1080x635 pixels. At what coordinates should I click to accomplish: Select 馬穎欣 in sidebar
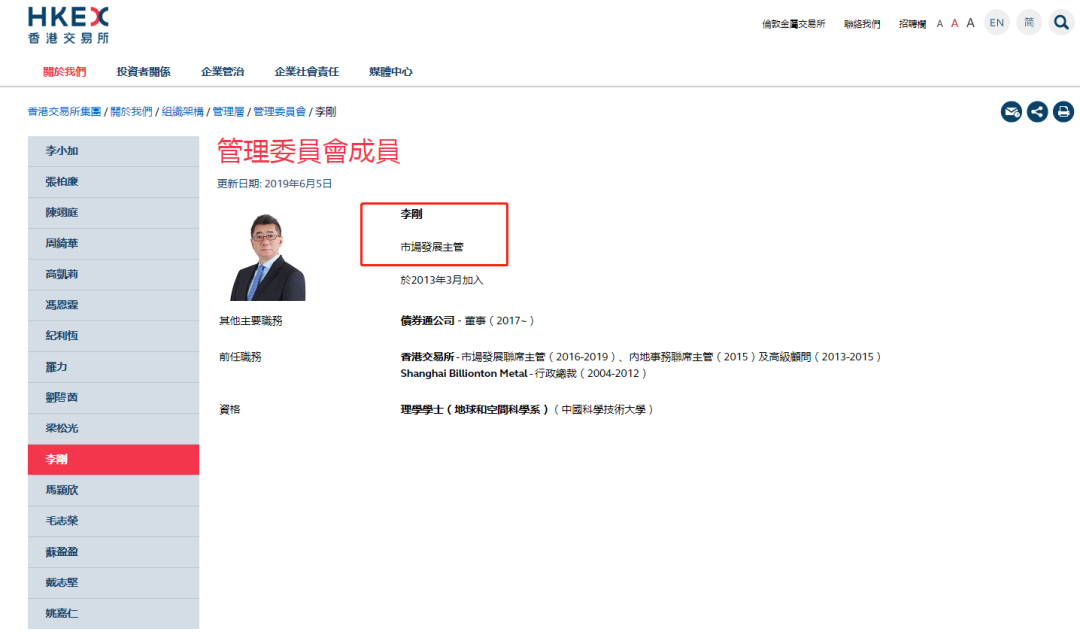click(x=114, y=490)
